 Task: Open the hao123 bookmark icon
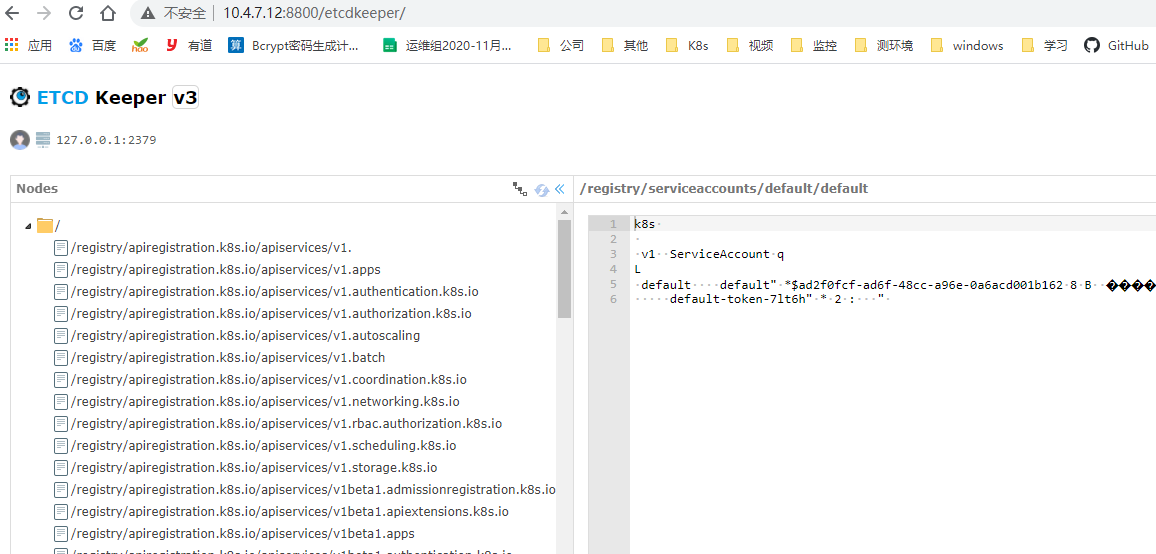(x=140, y=46)
